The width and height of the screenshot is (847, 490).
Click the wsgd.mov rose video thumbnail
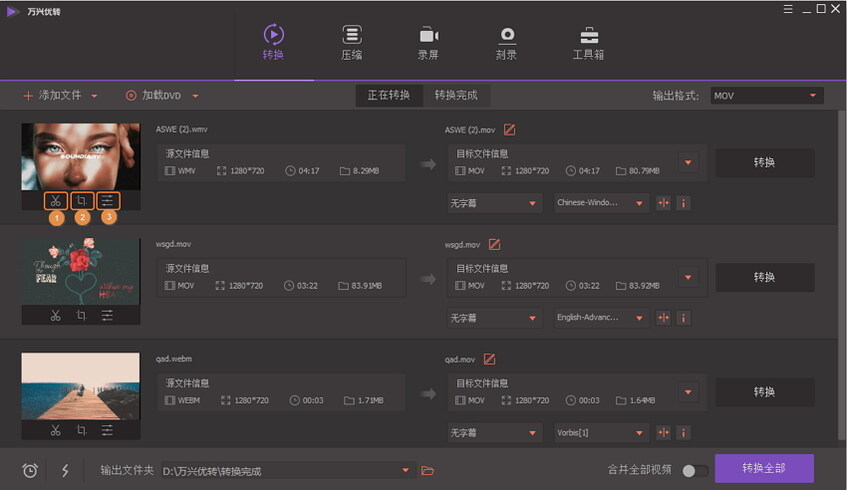click(x=80, y=271)
